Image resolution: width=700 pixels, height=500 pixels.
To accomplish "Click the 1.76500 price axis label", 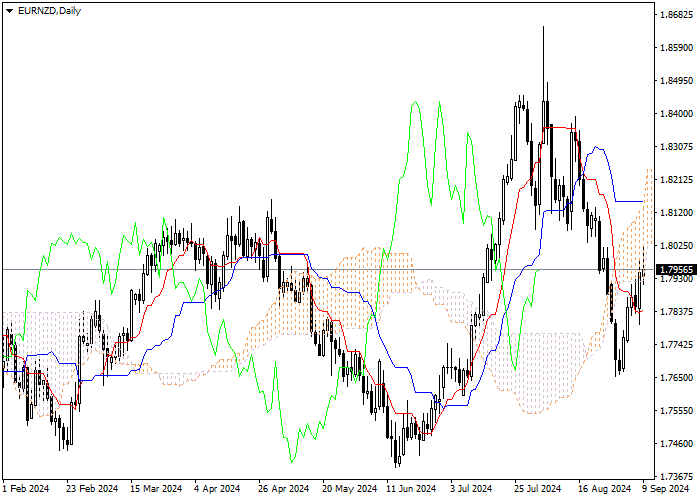I will pyautogui.click(x=676, y=378).
